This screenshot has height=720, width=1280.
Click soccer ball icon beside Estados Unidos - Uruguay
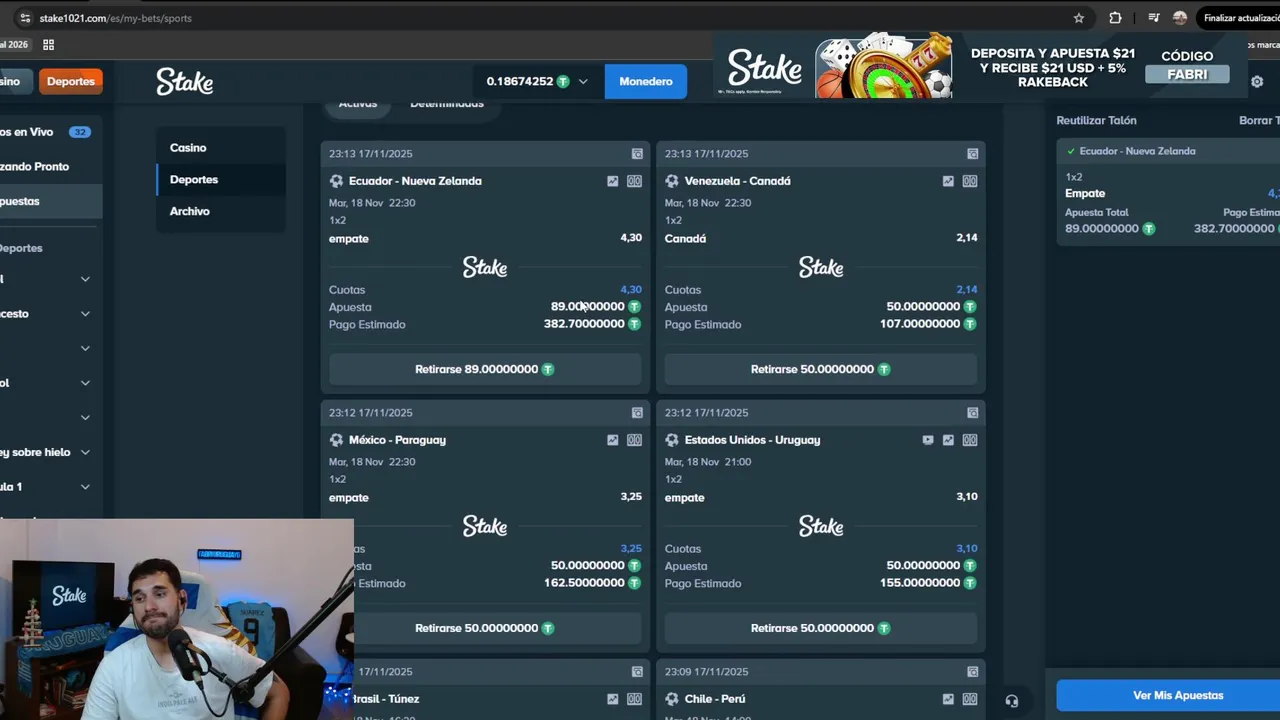click(672, 440)
